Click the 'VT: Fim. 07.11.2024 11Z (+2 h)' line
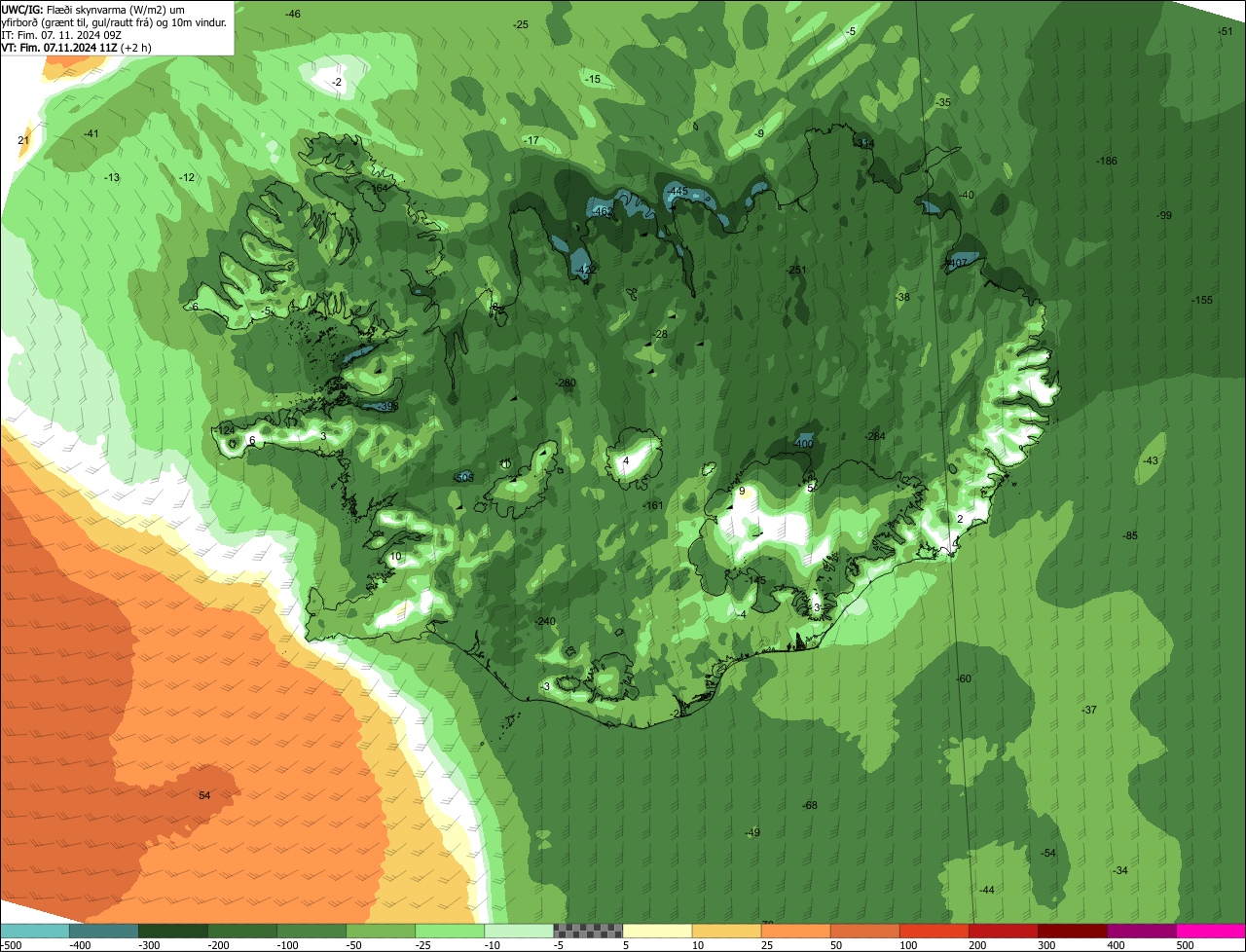 pyautogui.click(x=77, y=47)
